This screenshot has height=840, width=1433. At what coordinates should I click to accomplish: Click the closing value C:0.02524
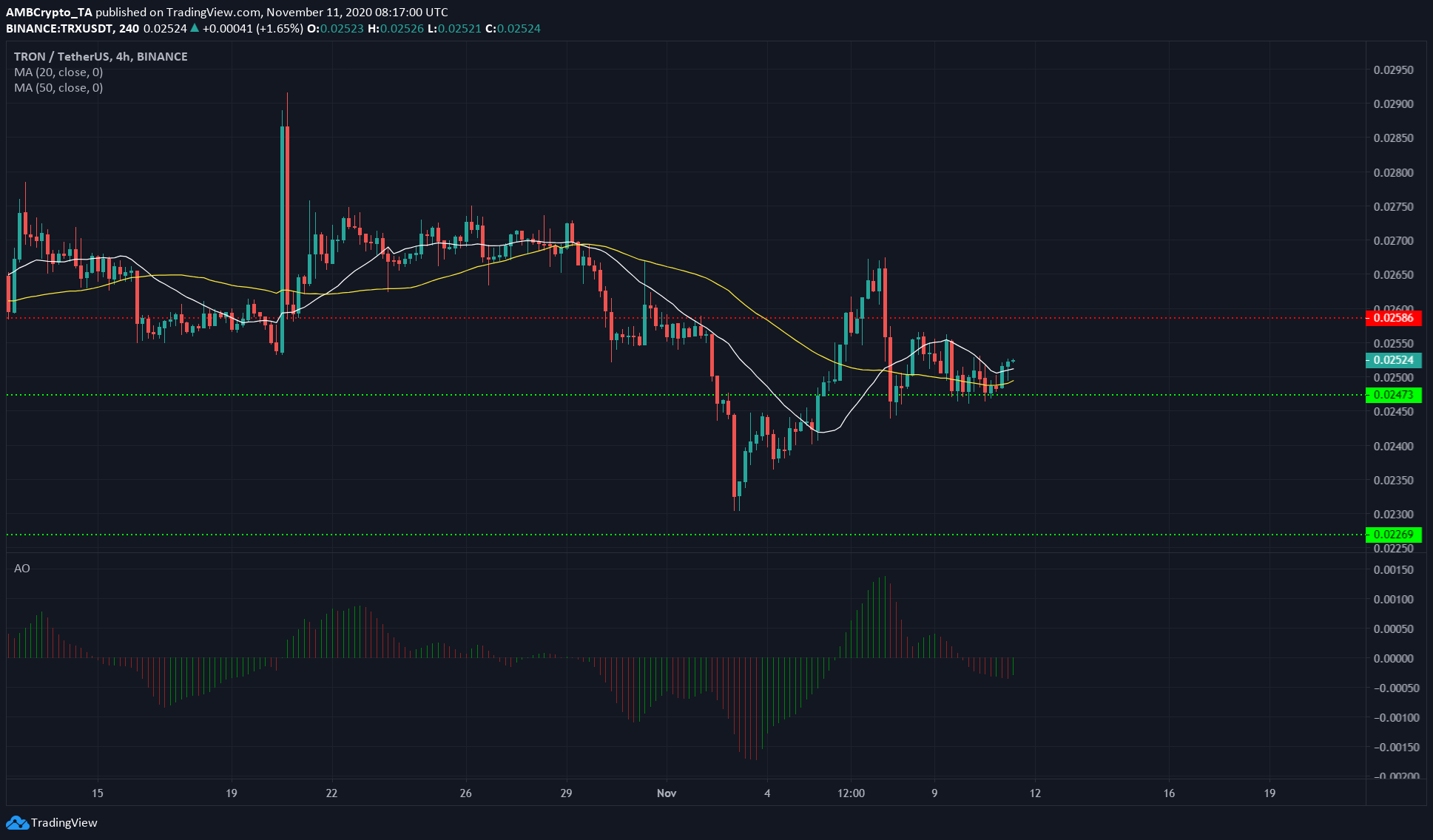[513, 28]
